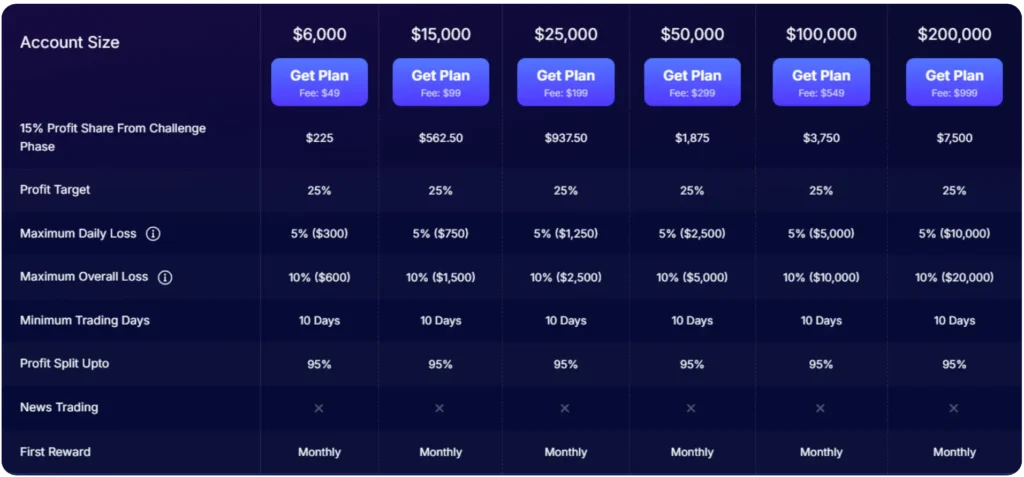Click the Minimum Trading Days row label
This screenshot has width=1024, height=477.
[85, 321]
